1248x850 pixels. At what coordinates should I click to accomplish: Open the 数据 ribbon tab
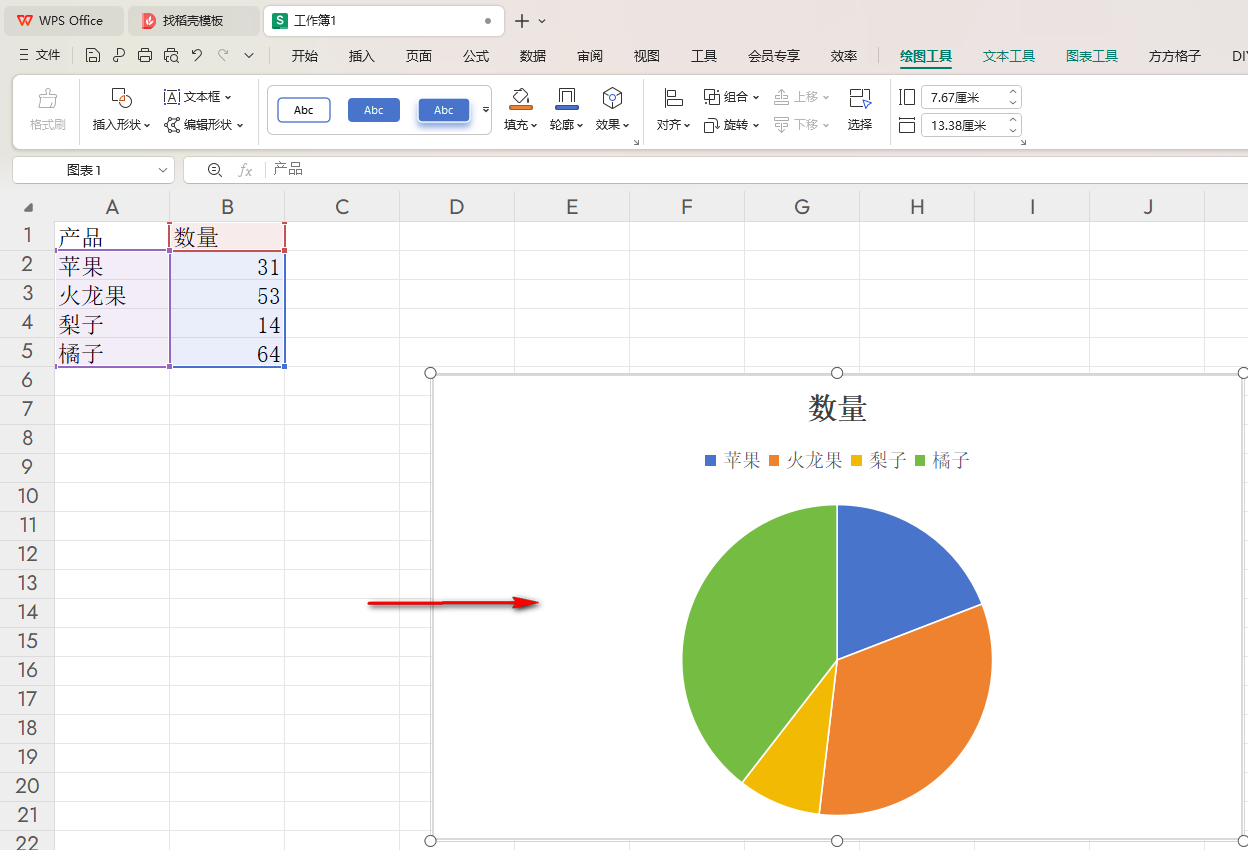click(x=533, y=56)
